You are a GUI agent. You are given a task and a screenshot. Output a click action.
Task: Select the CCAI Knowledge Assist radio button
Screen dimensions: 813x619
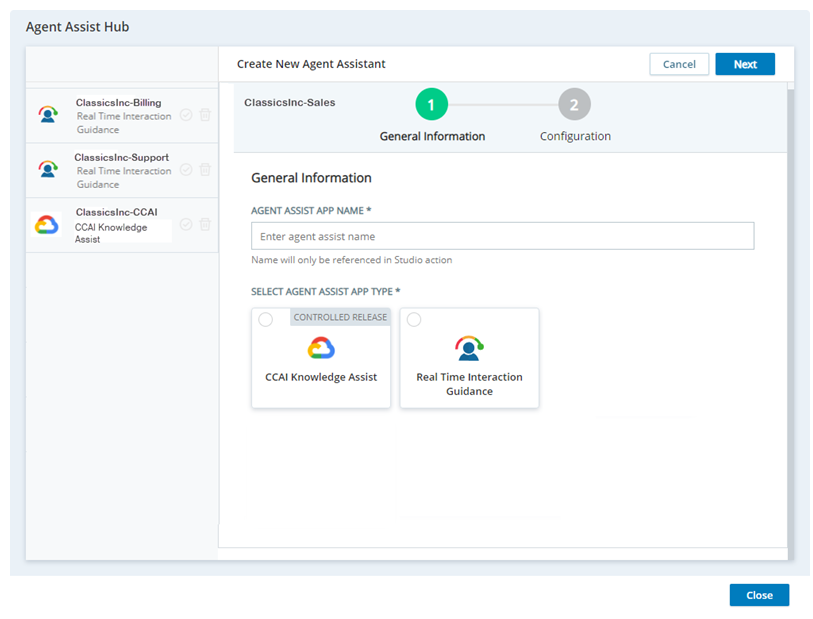[x=265, y=319]
